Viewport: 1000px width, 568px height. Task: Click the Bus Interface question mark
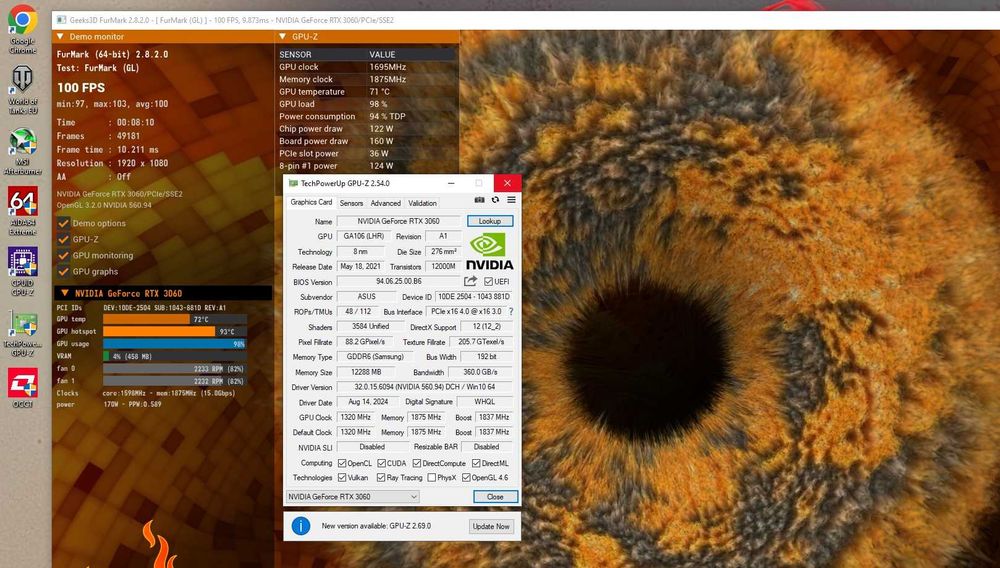[x=511, y=312]
